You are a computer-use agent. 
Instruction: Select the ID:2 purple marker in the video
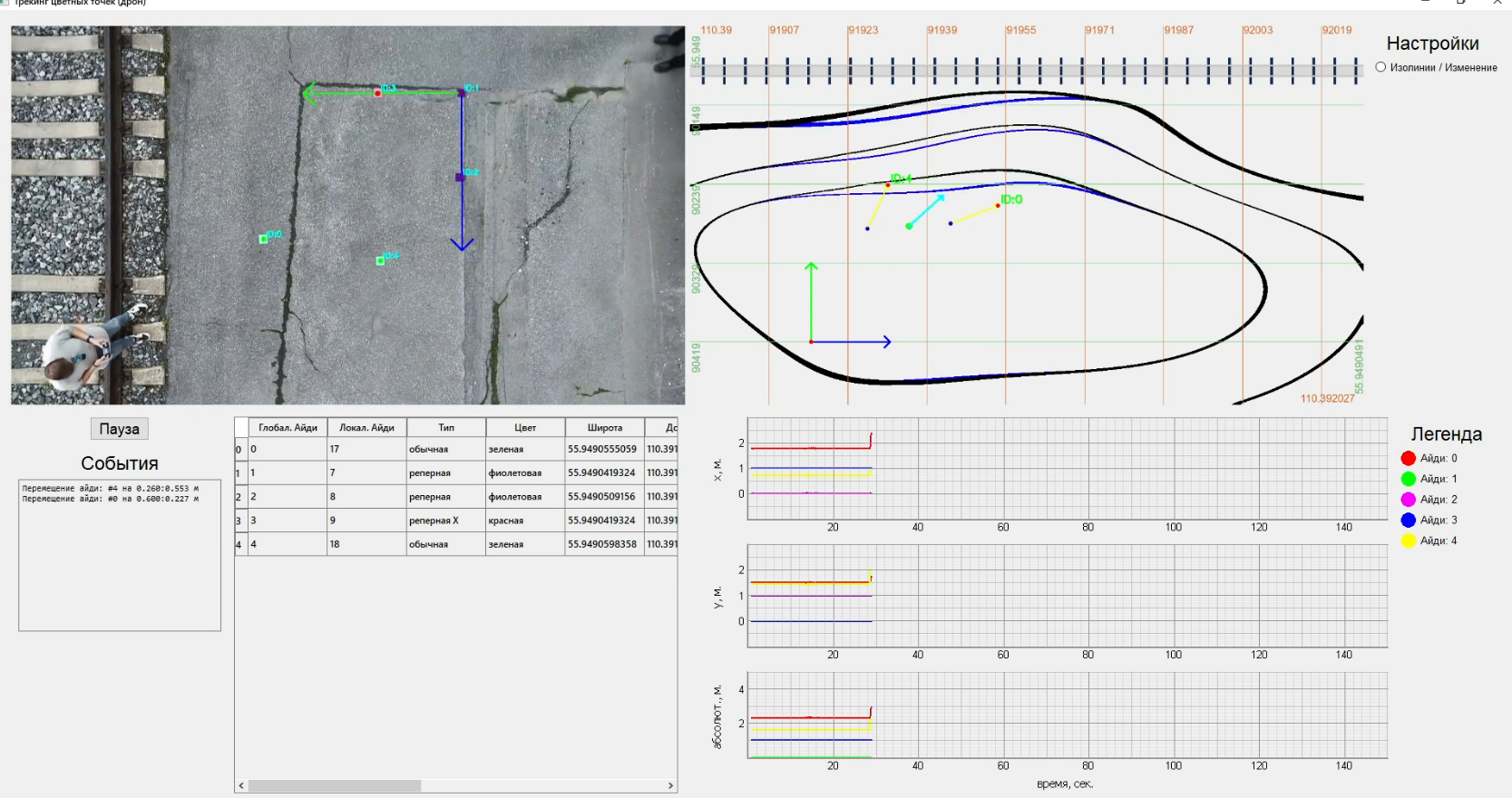click(x=461, y=177)
